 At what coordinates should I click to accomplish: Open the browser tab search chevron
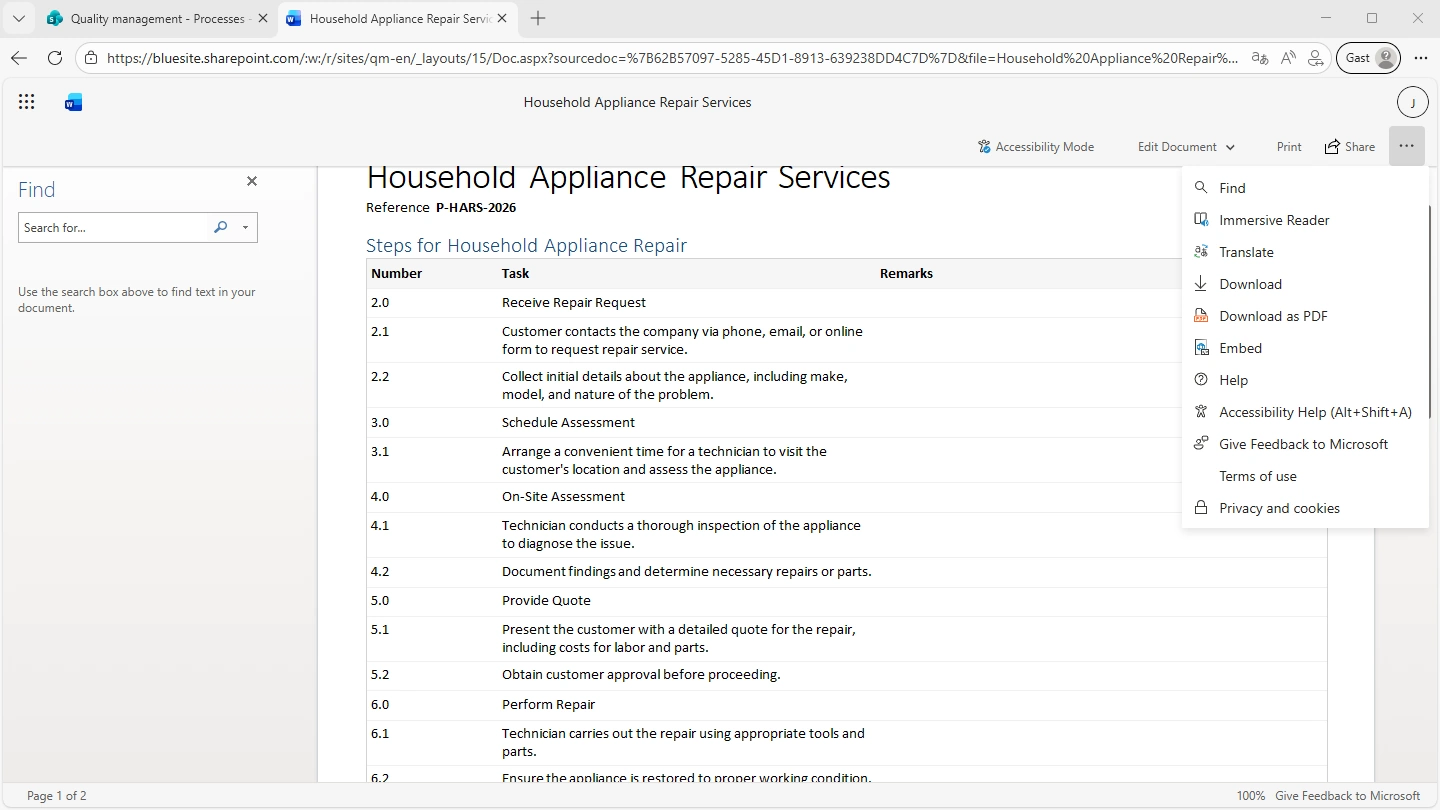18,18
